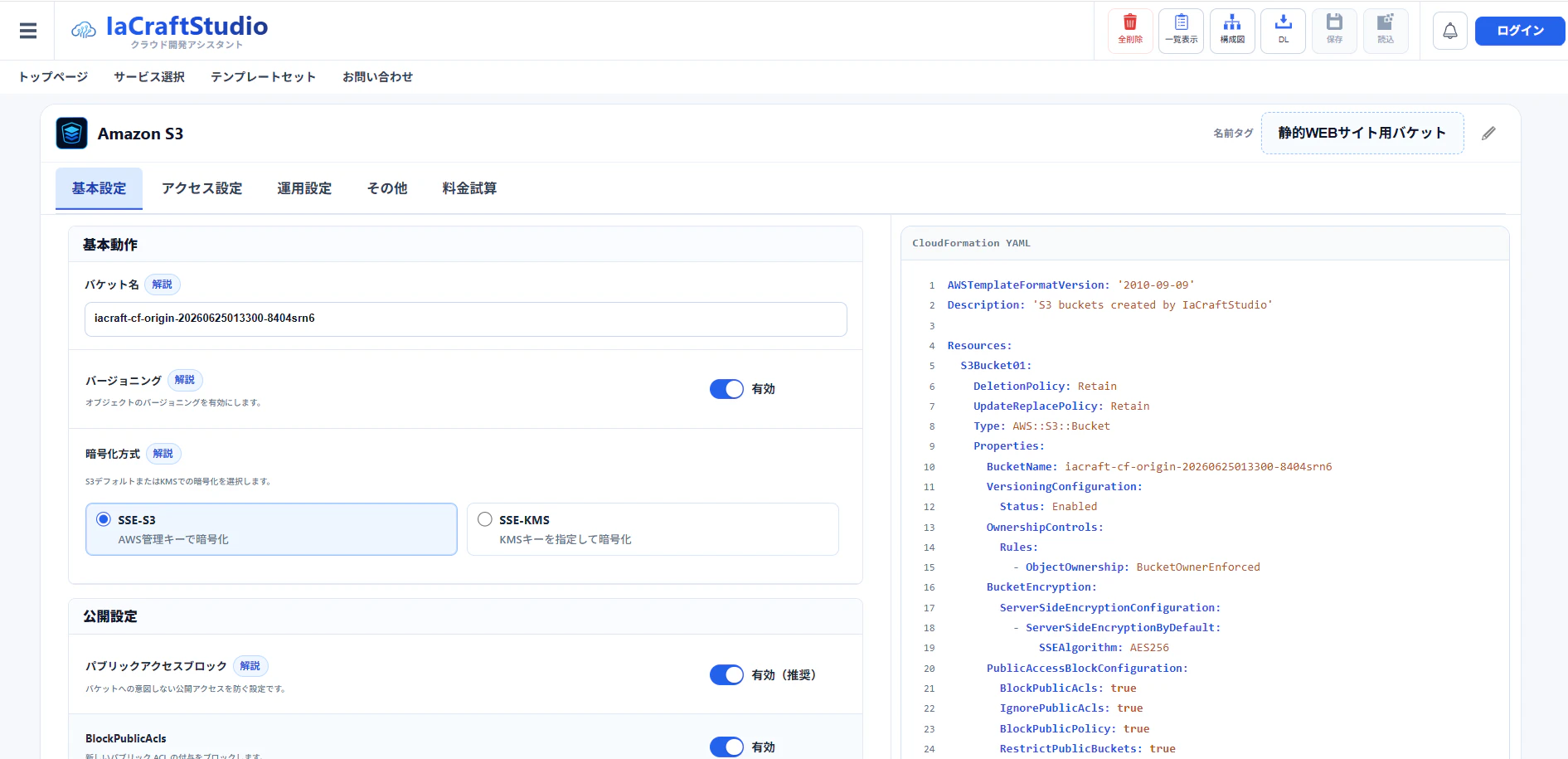This screenshot has width=1568, height=759.
Task: Click the Description line in YAML
Action: pyautogui.click(x=1110, y=305)
